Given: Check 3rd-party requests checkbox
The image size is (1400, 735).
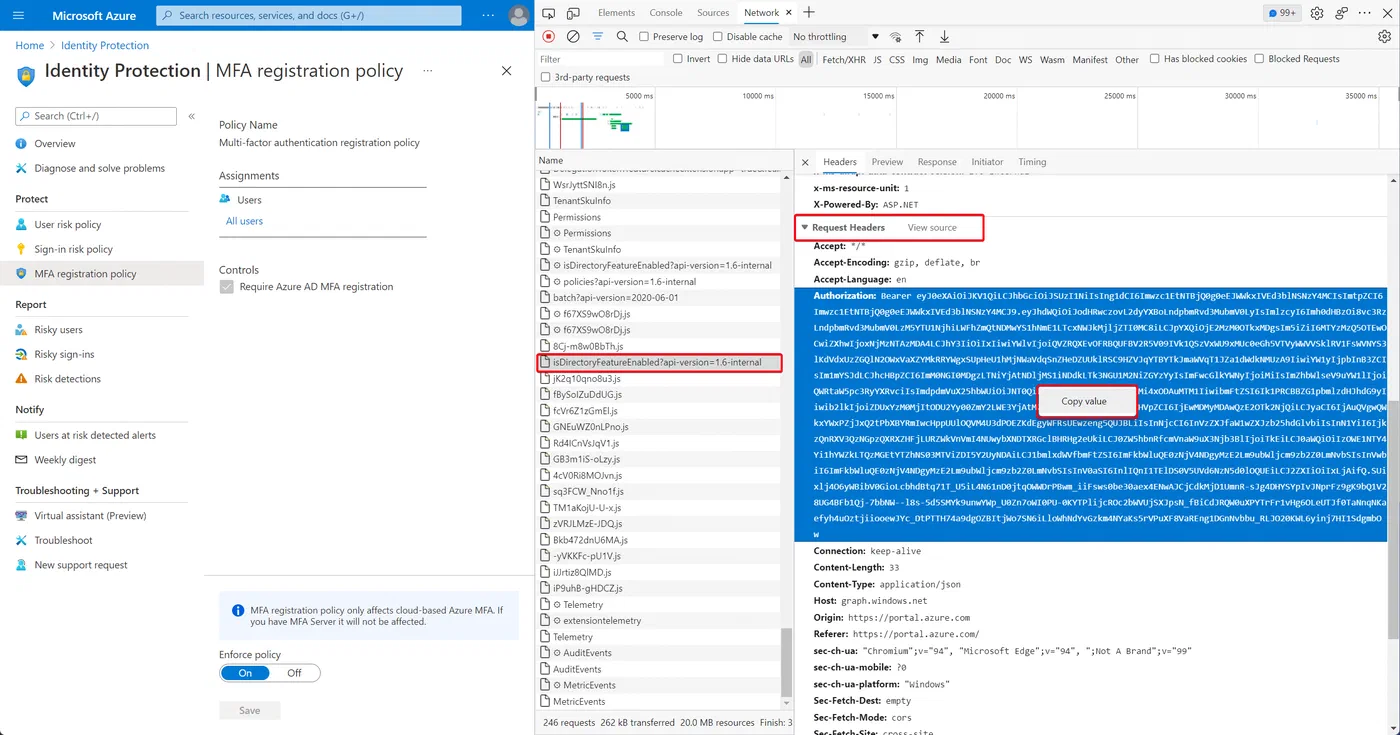Looking at the screenshot, I should pyautogui.click(x=545, y=77).
